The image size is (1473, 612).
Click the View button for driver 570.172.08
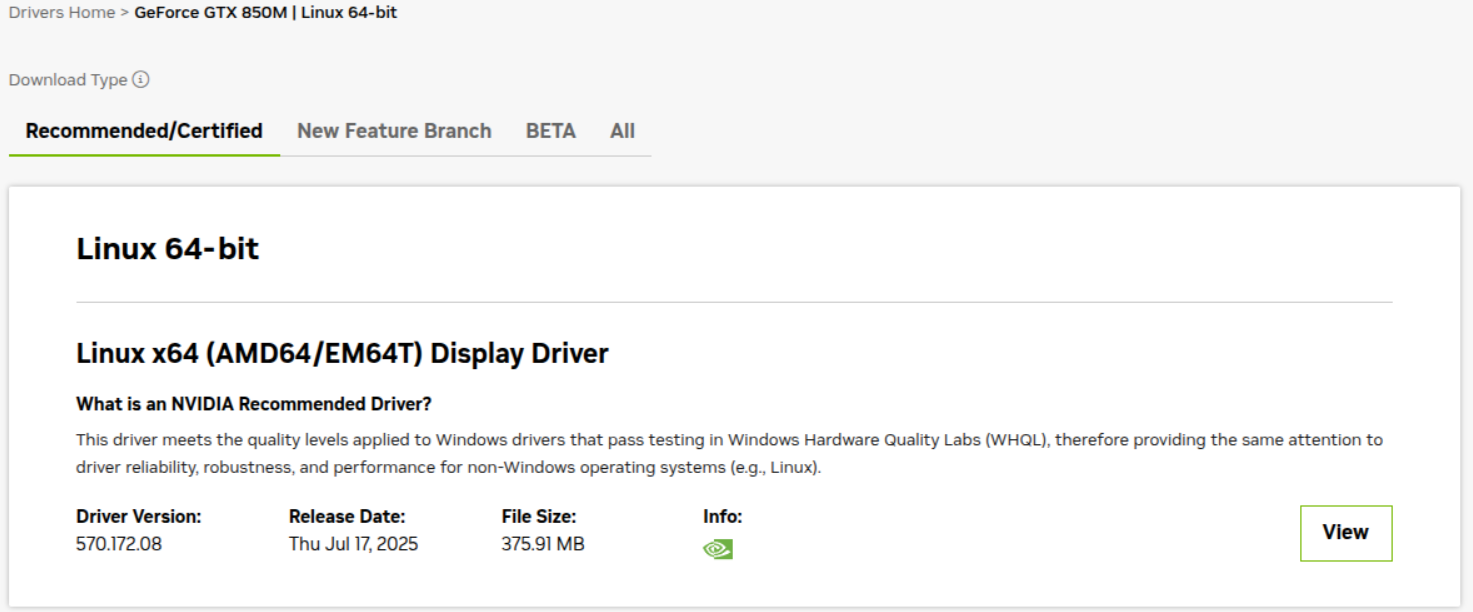point(1346,533)
